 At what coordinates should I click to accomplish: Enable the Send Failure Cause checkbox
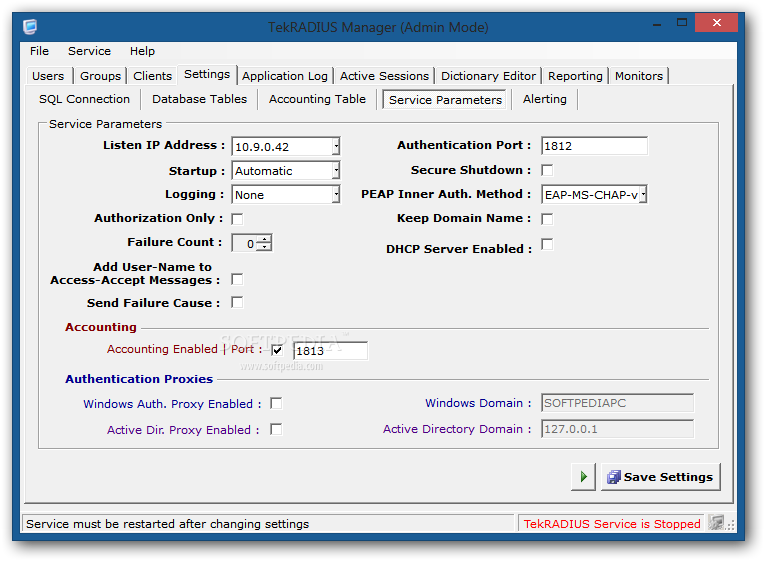click(x=237, y=302)
